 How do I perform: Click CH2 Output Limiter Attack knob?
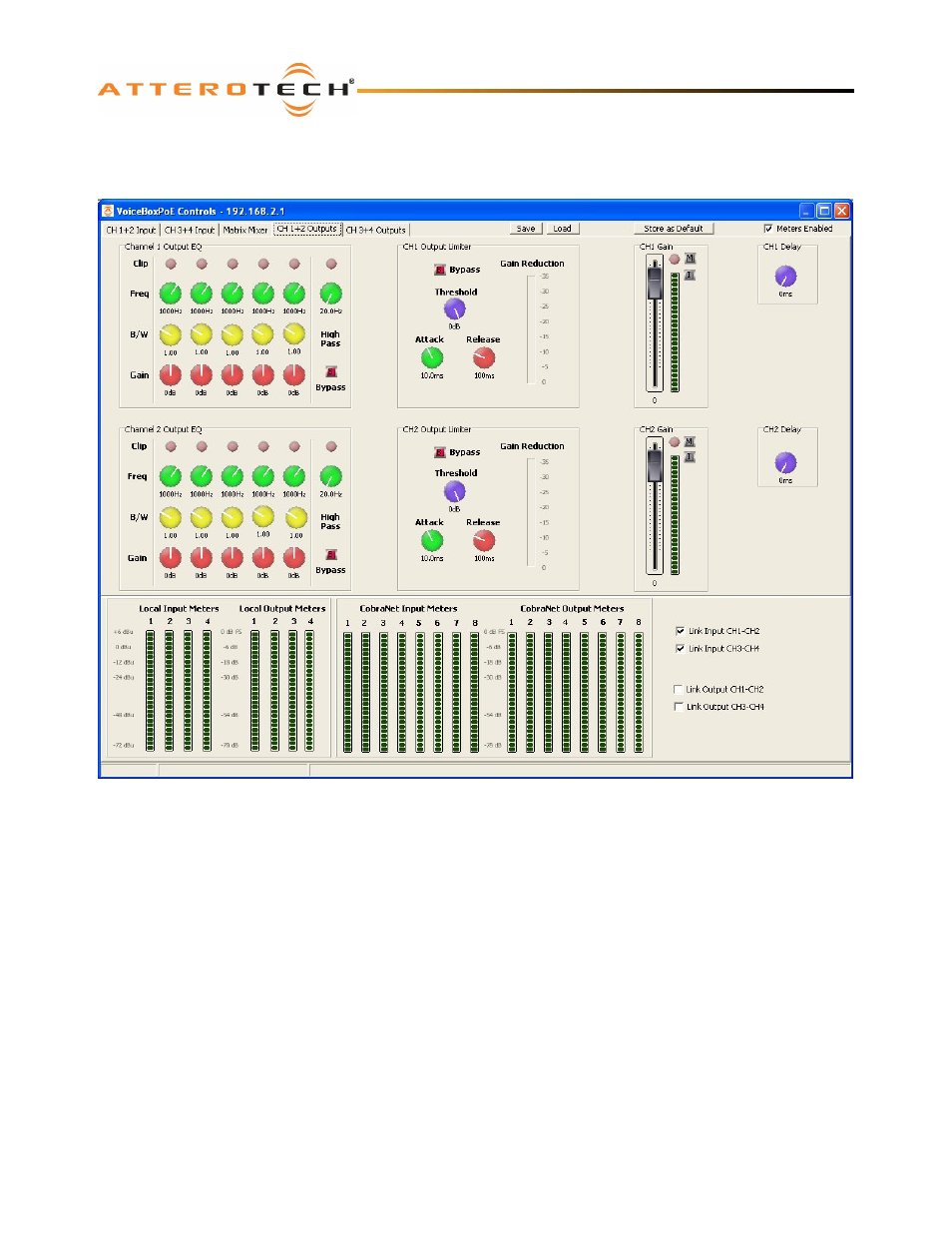point(432,540)
